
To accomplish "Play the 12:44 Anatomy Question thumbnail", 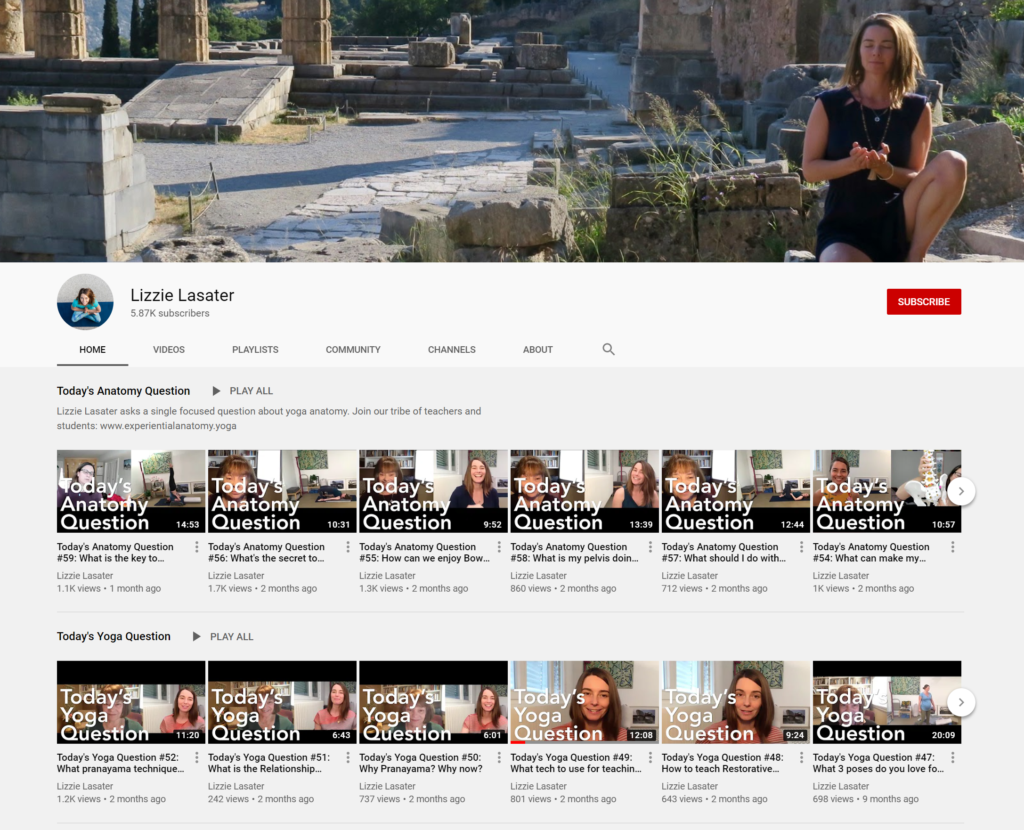I will (735, 491).
